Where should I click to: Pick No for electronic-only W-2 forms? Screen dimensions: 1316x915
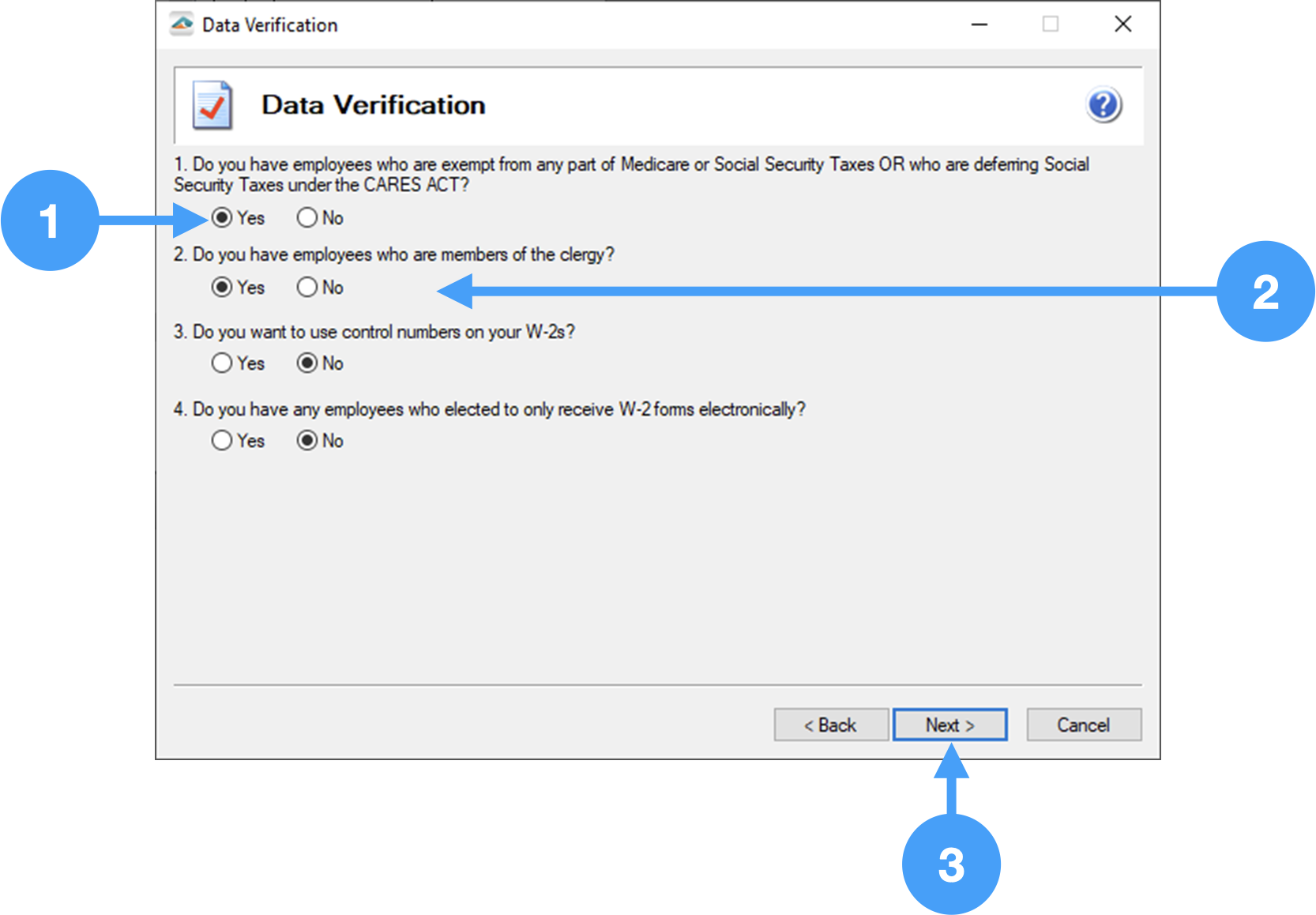(307, 440)
